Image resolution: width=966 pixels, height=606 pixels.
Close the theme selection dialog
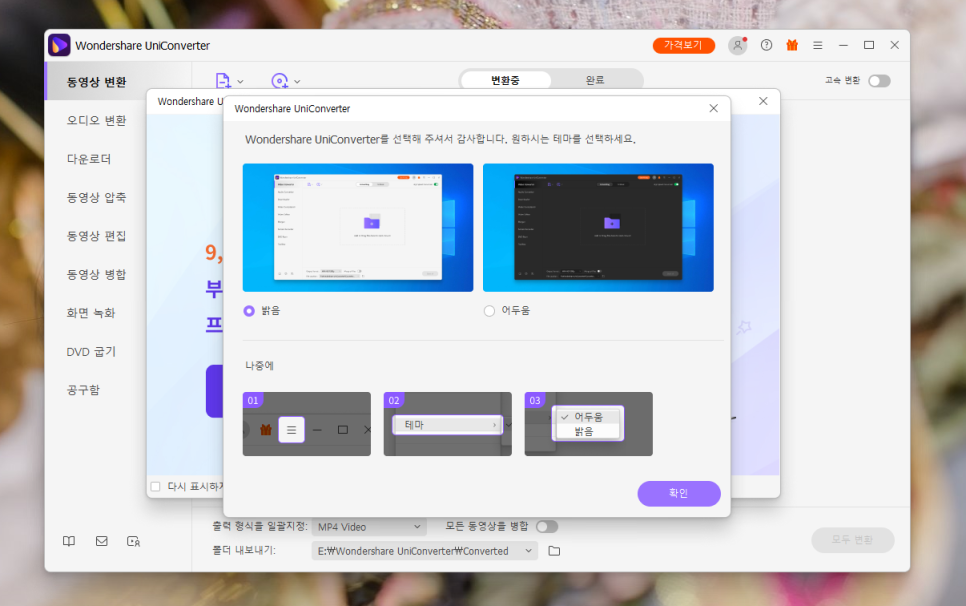click(x=713, y=108)
